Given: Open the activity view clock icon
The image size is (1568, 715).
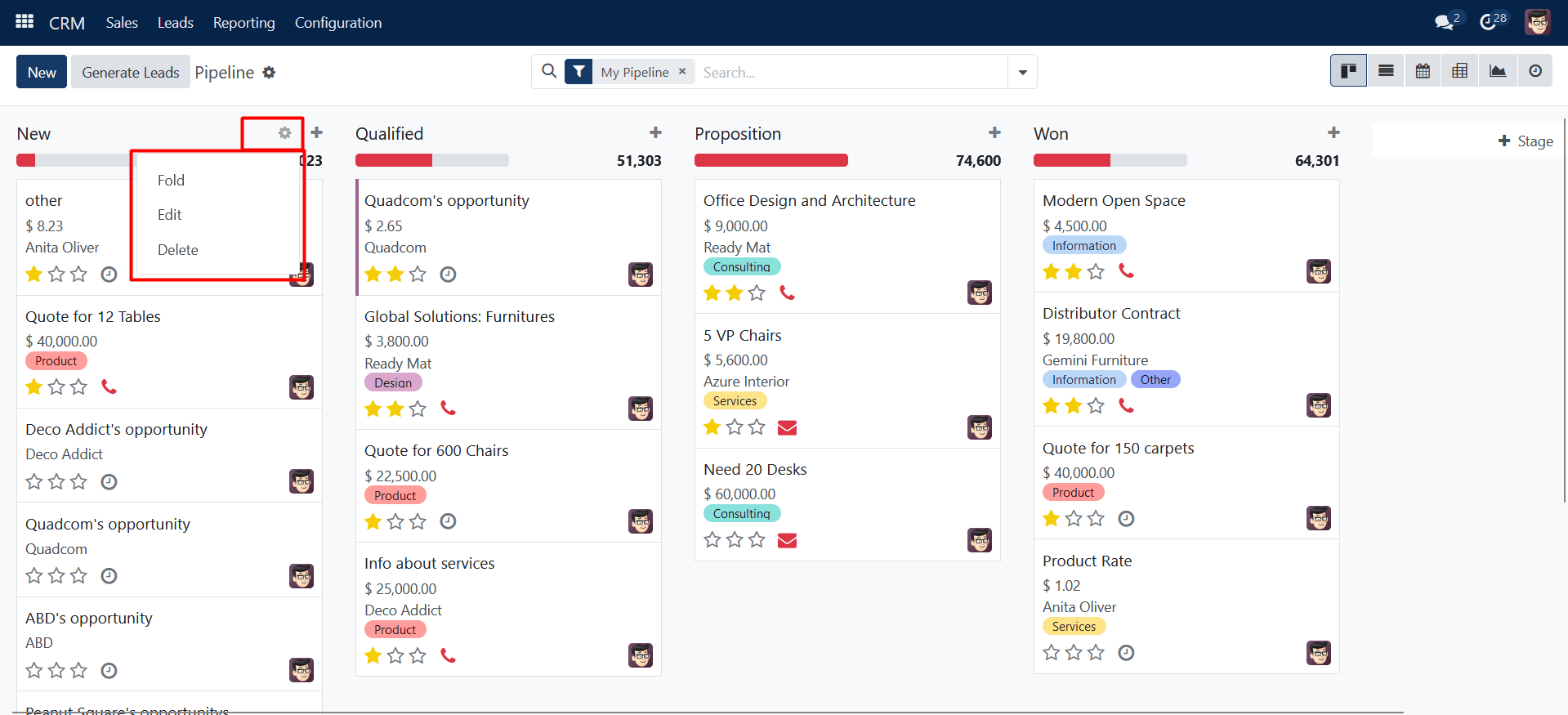Looking at the screenshot, I should pyautogui.click(x=1535, y=71).
